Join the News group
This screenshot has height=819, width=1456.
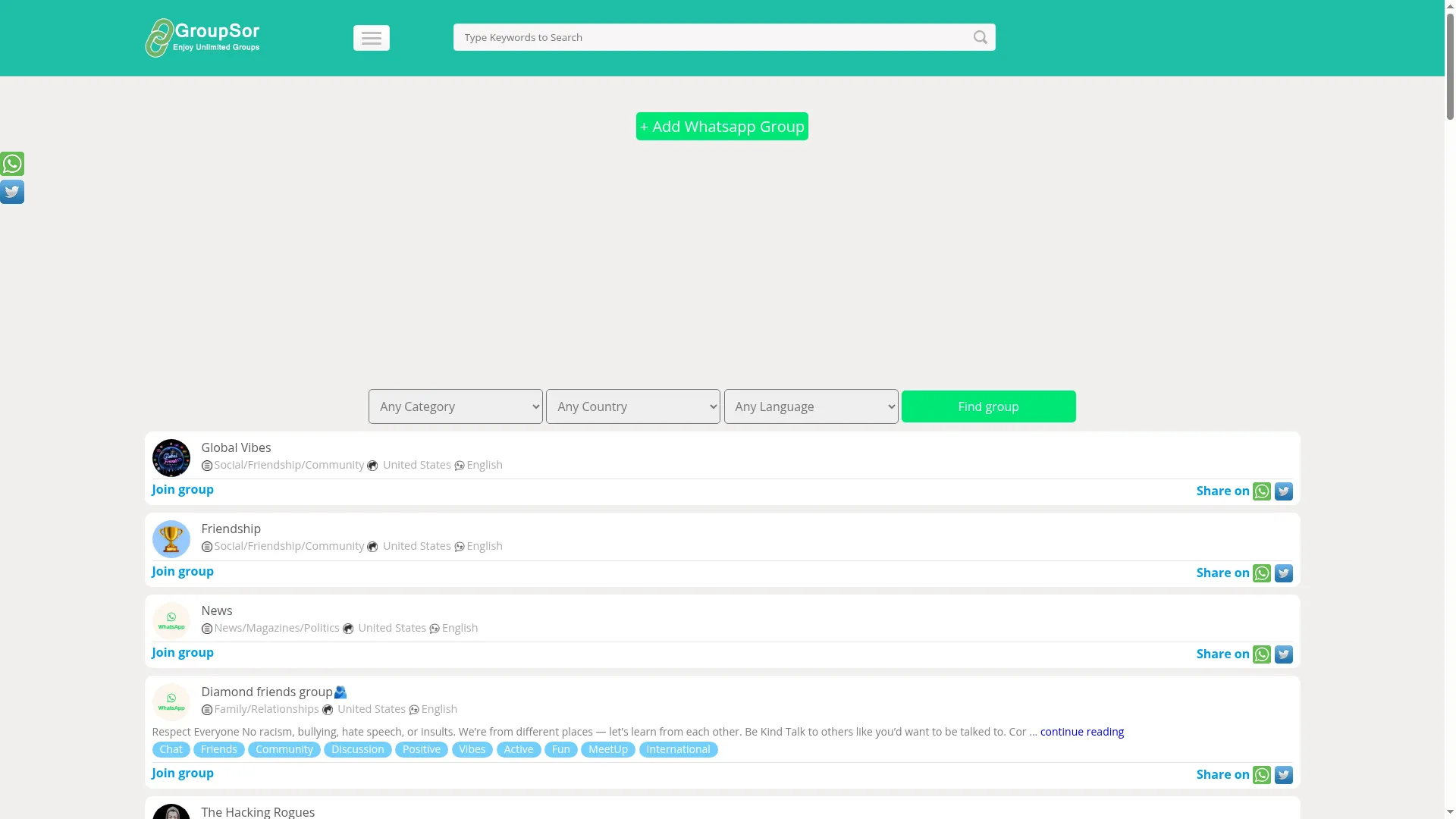(x=183, y=652)
